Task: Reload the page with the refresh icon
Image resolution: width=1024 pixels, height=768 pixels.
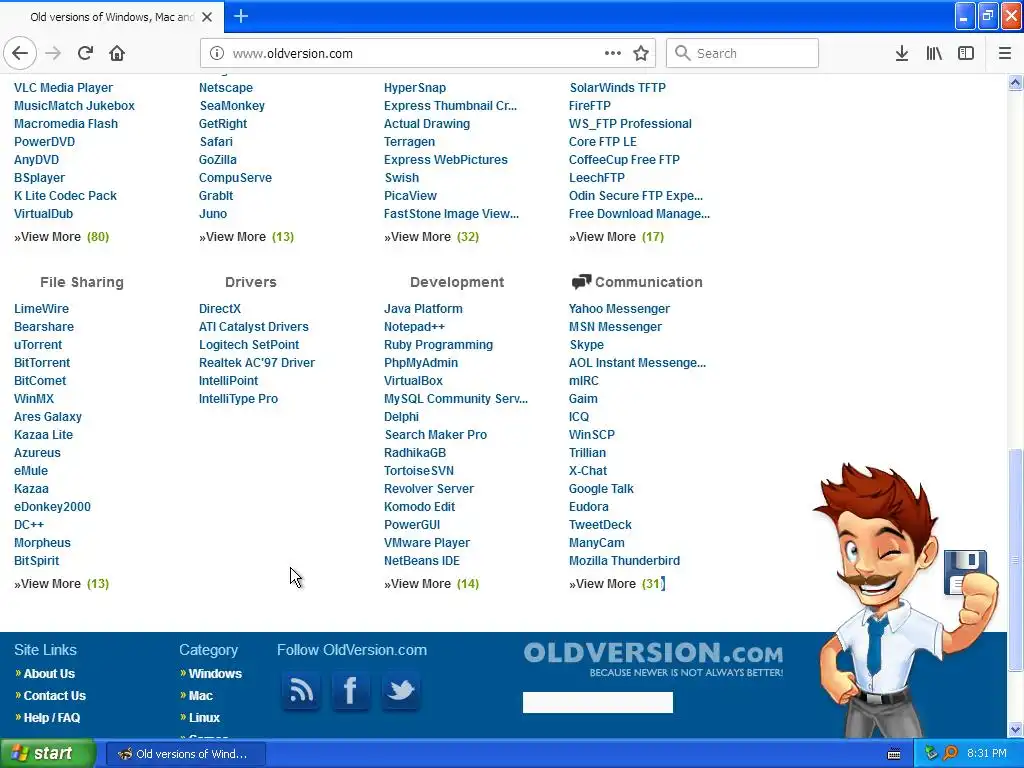Action: click(85, 53)
